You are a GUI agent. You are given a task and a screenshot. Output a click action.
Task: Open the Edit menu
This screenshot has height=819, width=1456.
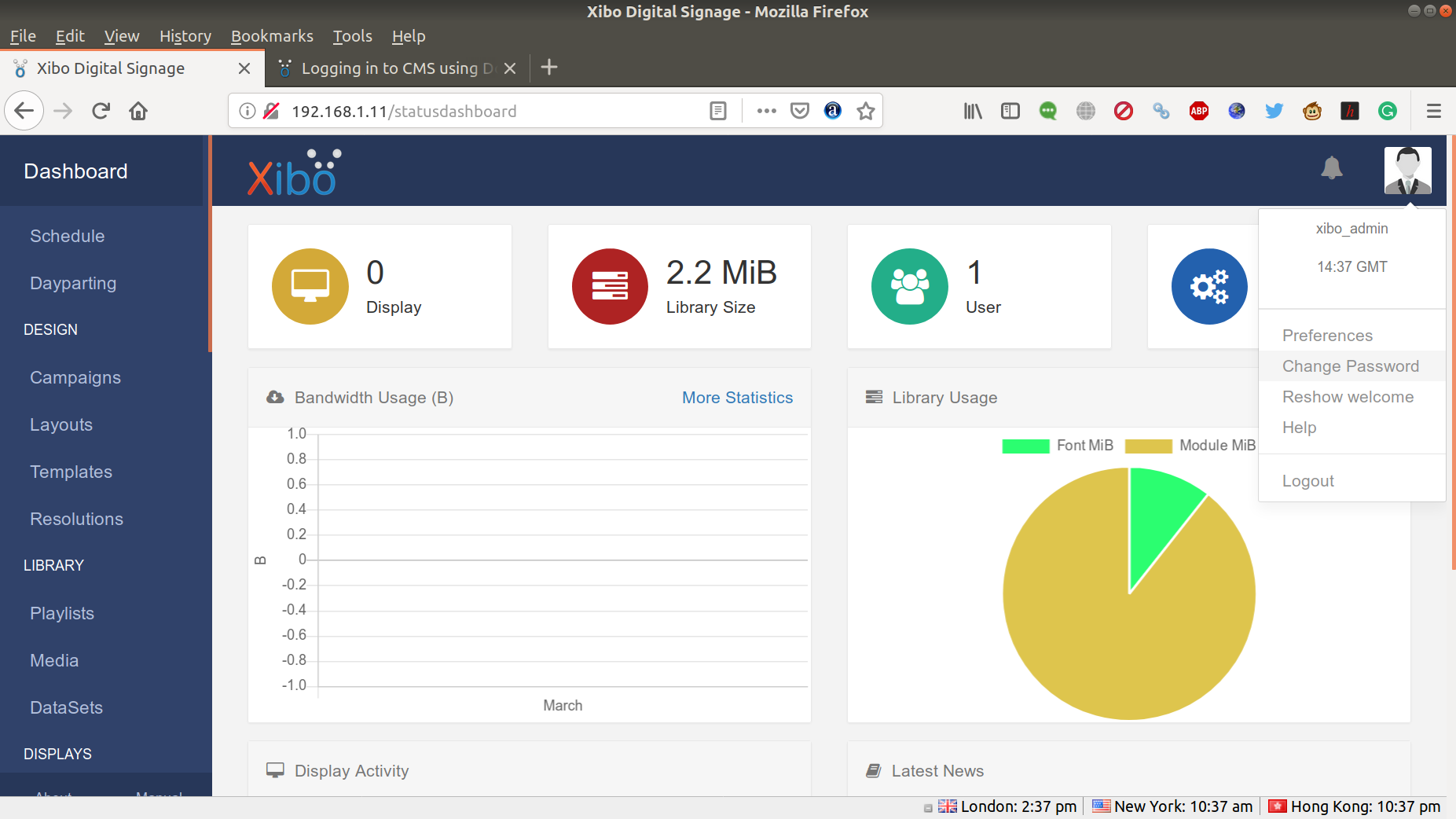[x=70, y=36]
